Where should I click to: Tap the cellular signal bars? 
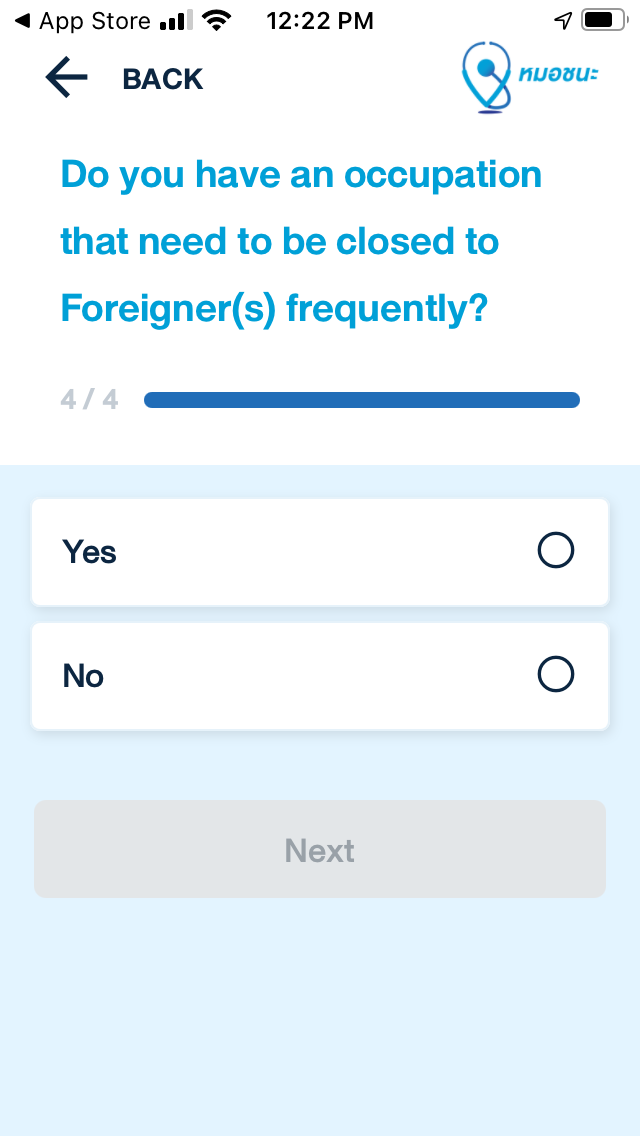177,22
